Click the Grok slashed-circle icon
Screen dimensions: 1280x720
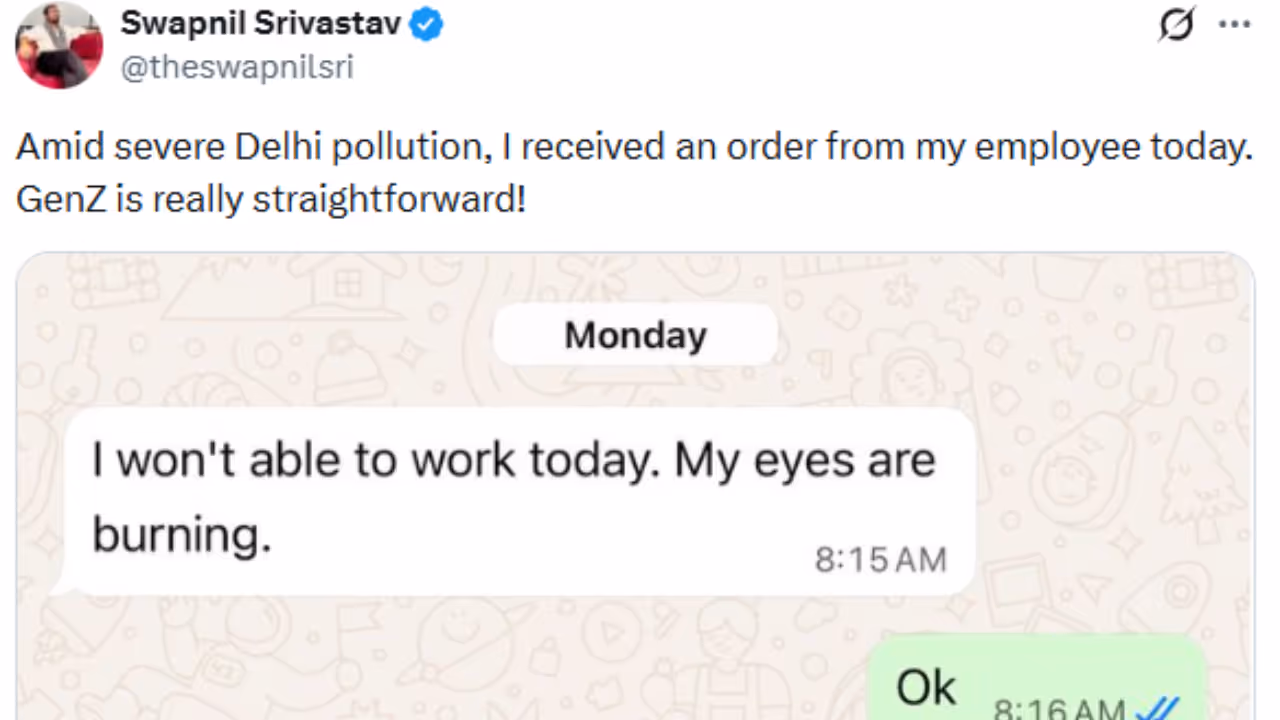tap(1176, 26)
